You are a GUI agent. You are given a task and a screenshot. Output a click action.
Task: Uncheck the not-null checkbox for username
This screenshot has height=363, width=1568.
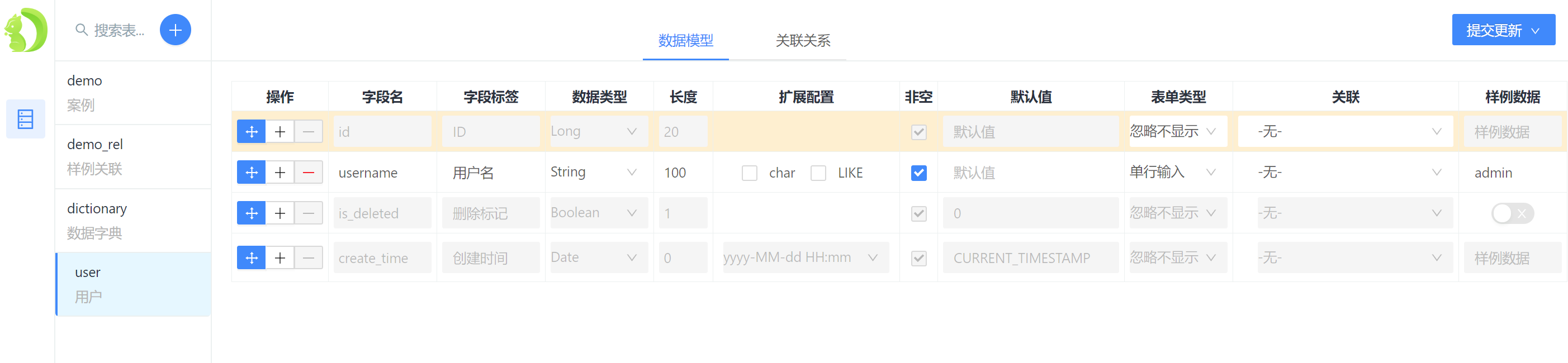coord(918,173)
